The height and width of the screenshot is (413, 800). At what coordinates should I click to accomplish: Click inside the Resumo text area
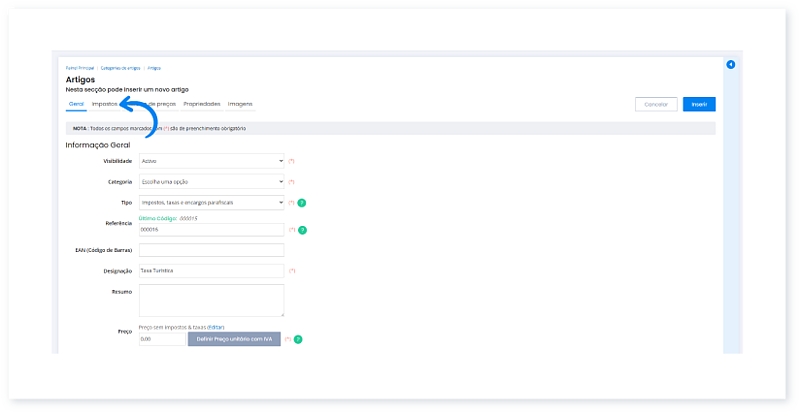click(x=211, y=300)
